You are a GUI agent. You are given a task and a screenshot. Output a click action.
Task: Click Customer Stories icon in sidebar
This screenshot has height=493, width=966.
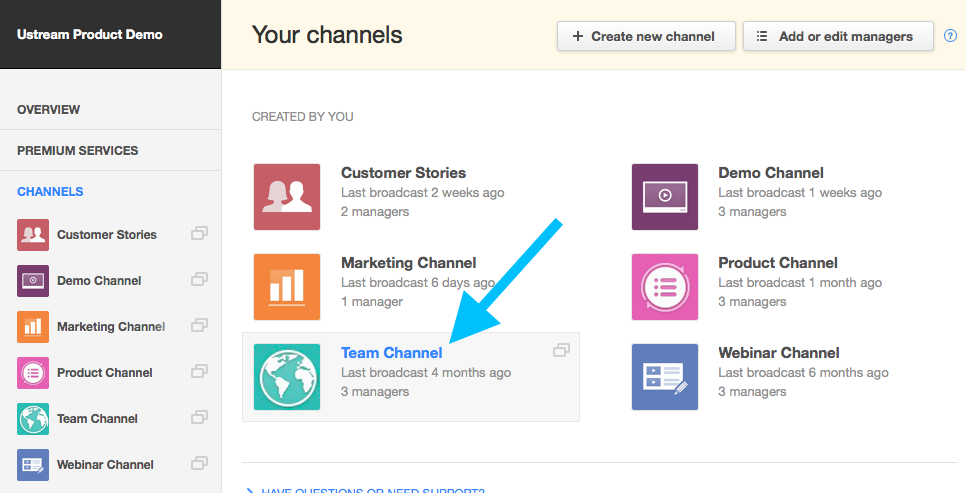tap(33, 235)
